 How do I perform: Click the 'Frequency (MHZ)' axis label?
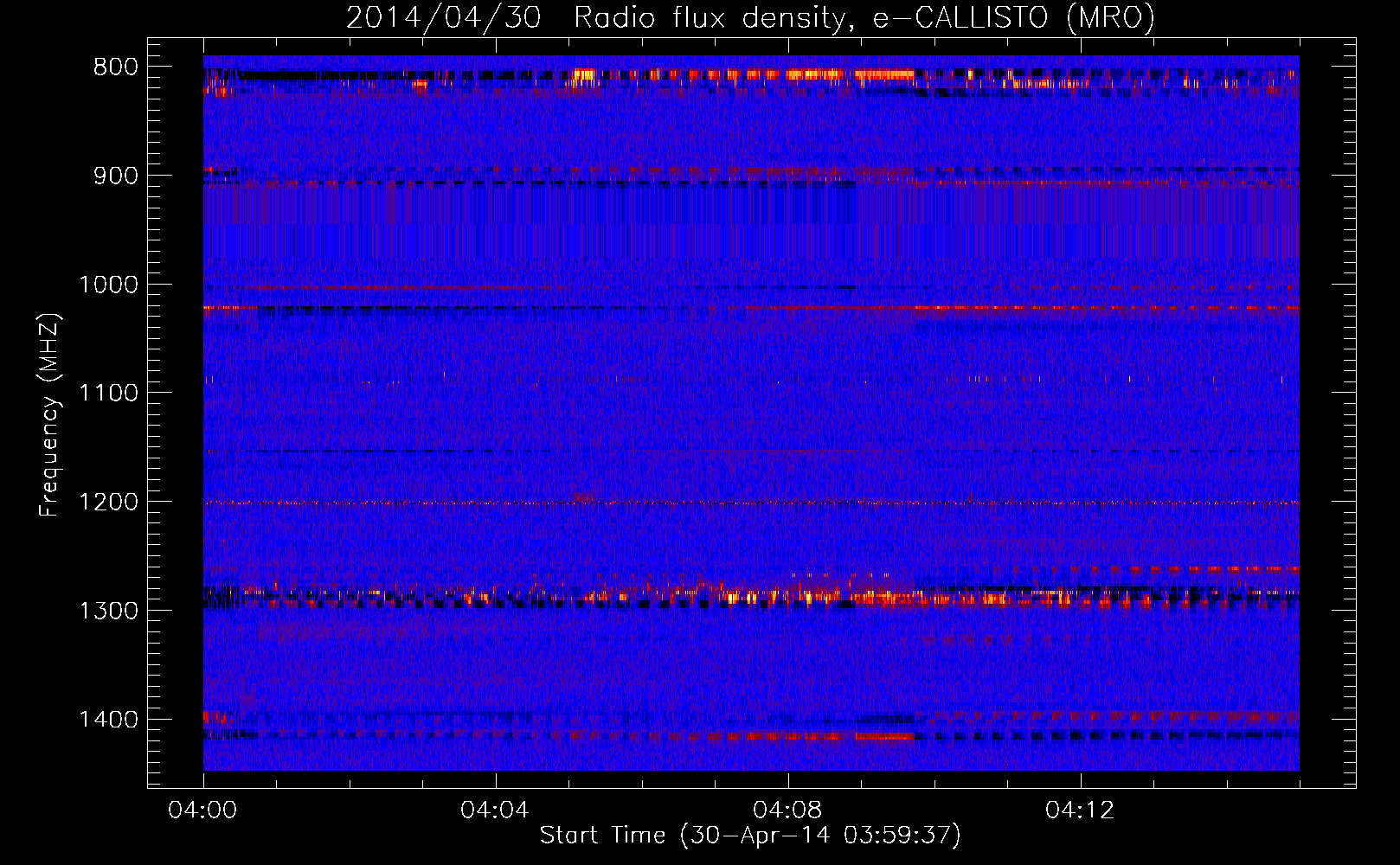click(49, 415)
